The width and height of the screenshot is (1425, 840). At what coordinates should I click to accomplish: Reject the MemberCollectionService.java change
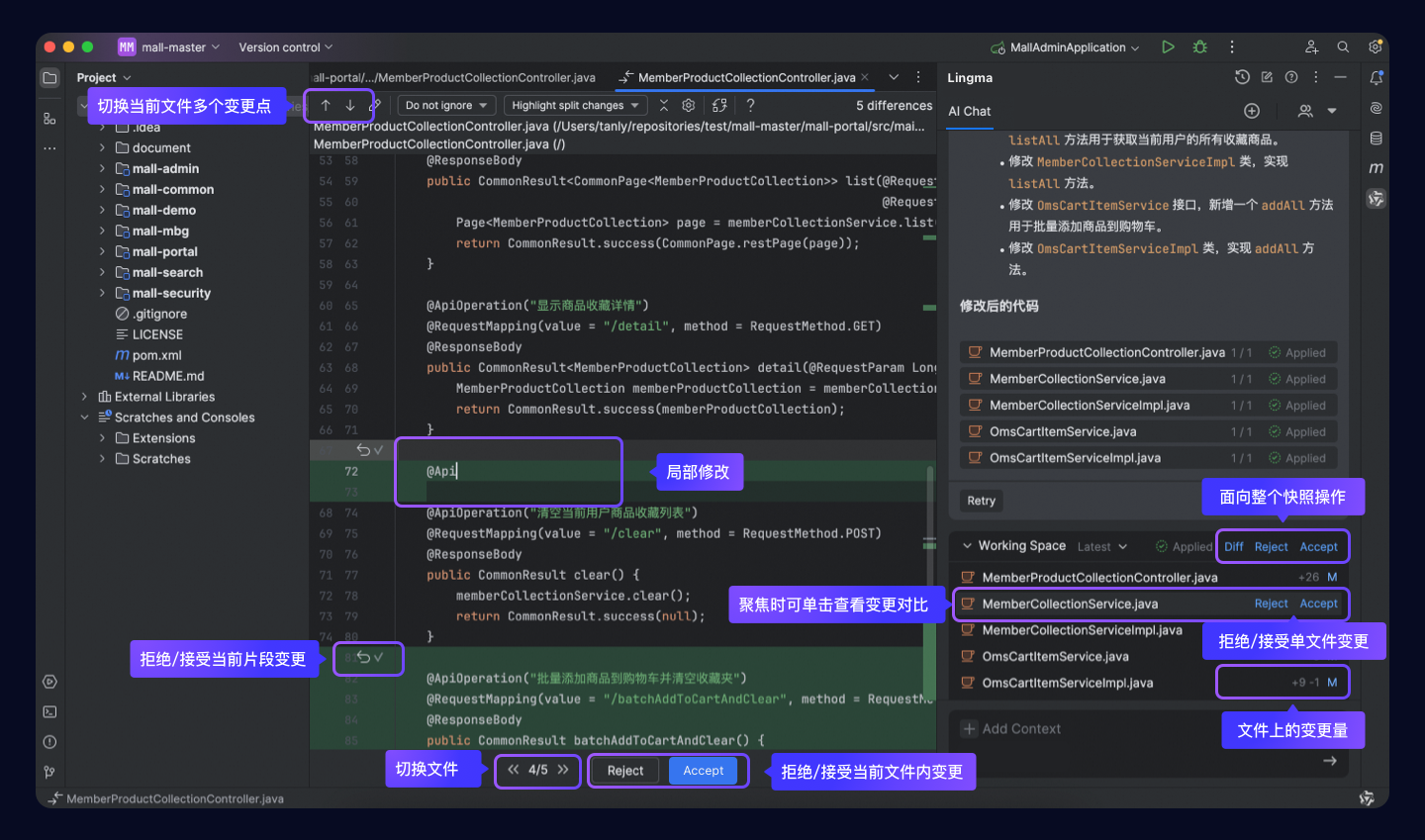(x=1272, y=604)
